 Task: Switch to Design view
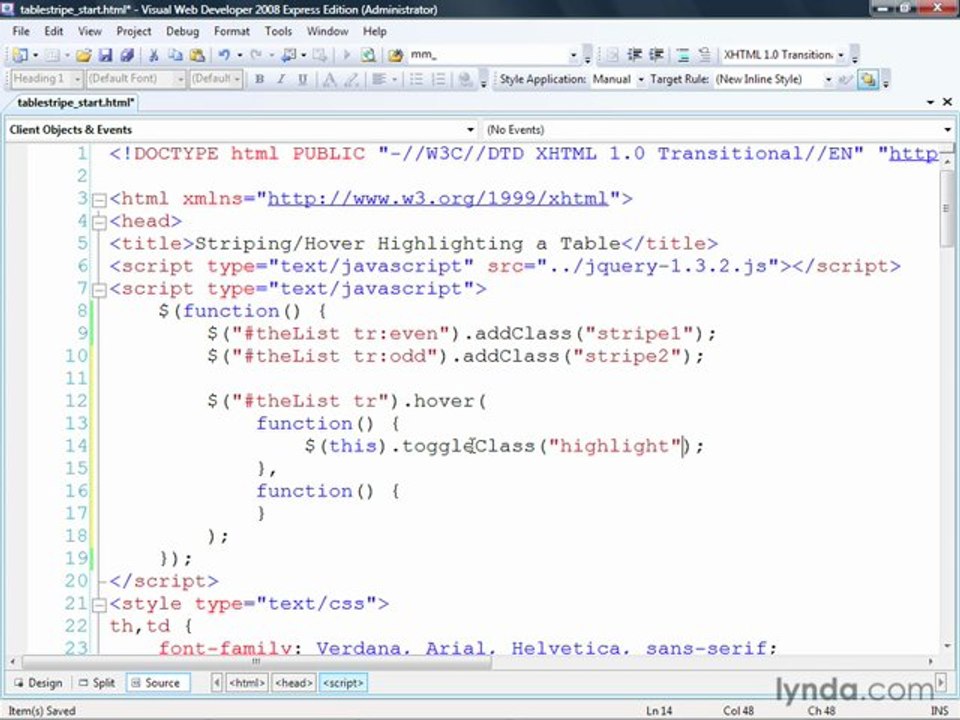[x=39, y=683]
